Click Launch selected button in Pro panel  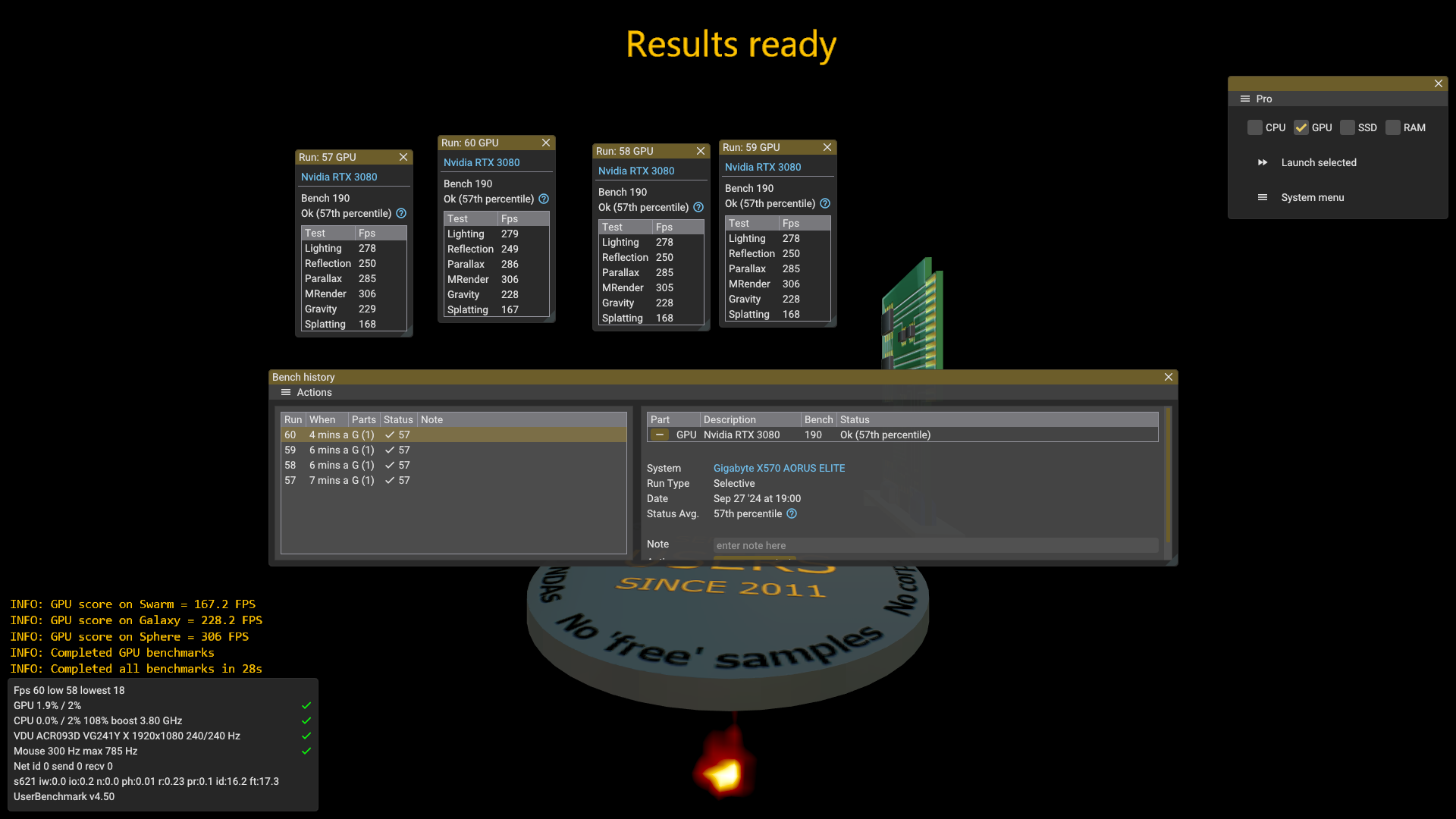coord(1319,162)
